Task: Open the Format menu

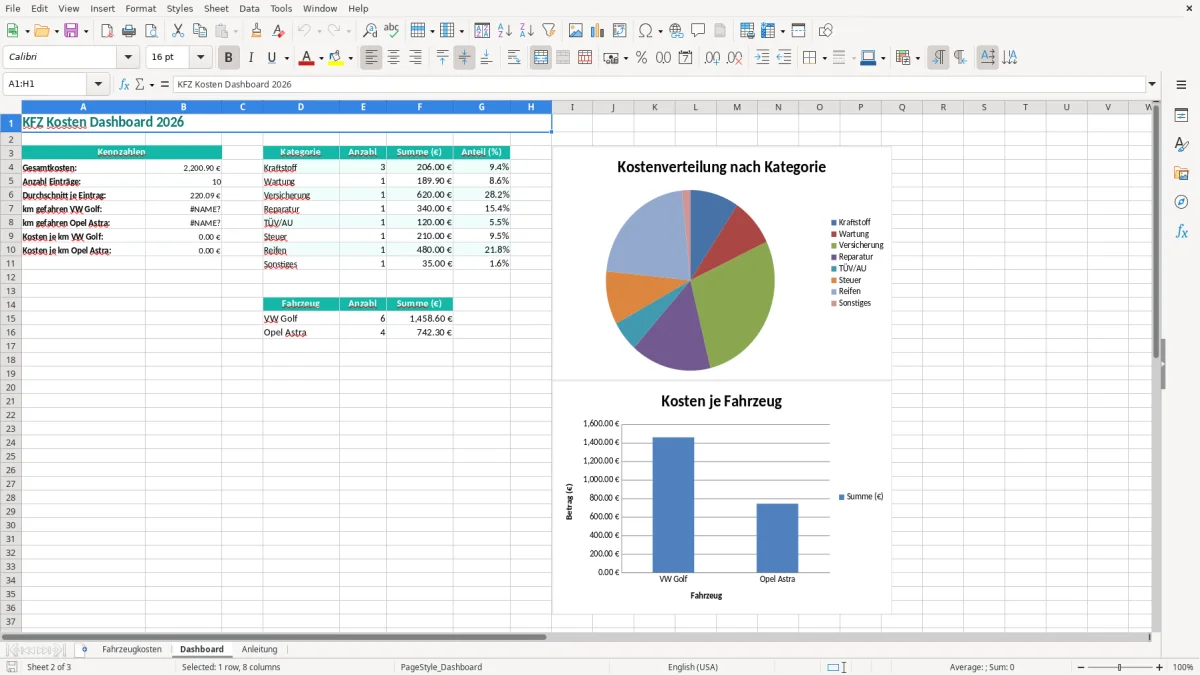Action: click(141, 8)
